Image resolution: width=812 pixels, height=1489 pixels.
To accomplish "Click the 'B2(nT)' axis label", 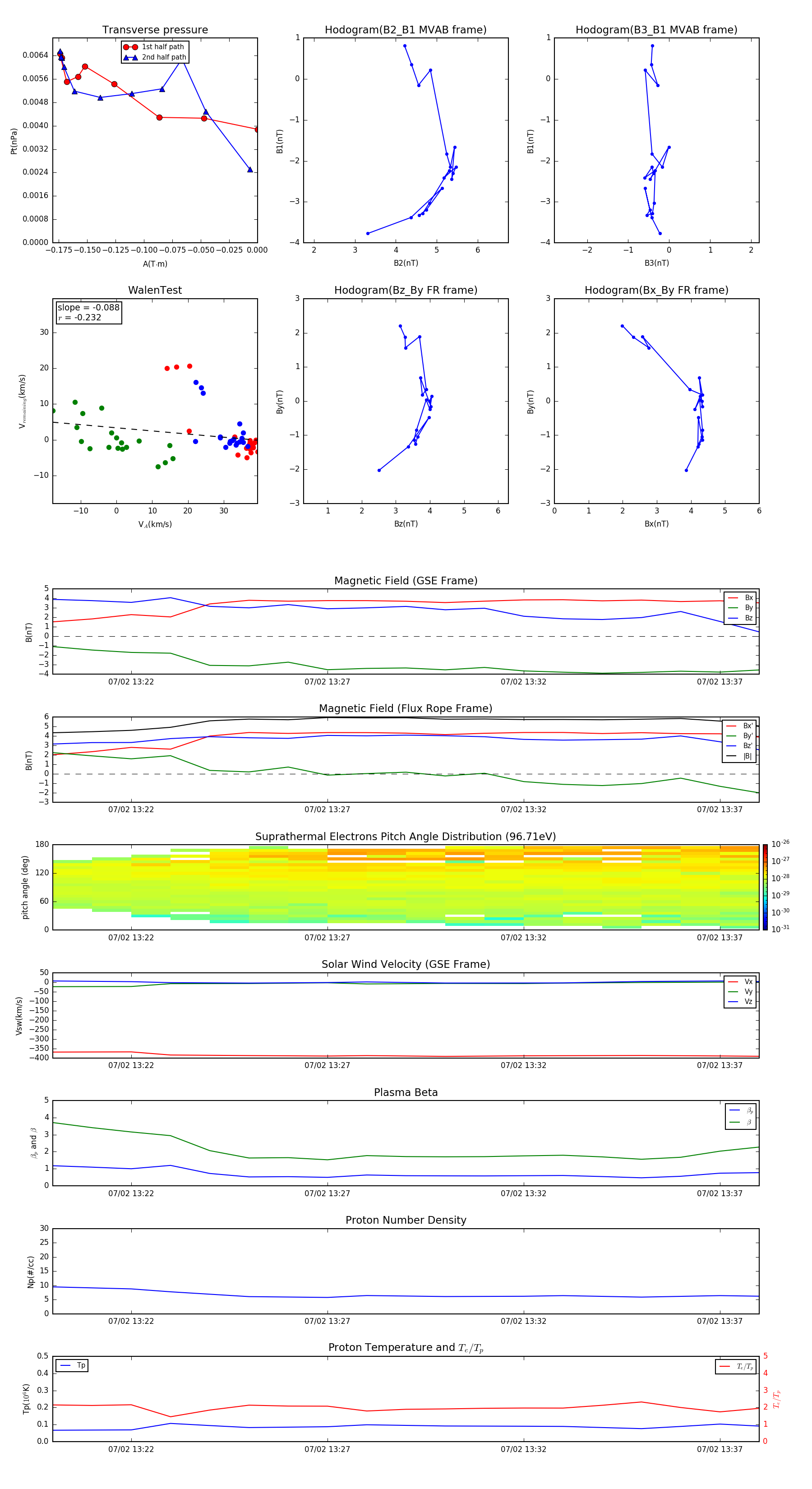I will (x=406, y=263).
